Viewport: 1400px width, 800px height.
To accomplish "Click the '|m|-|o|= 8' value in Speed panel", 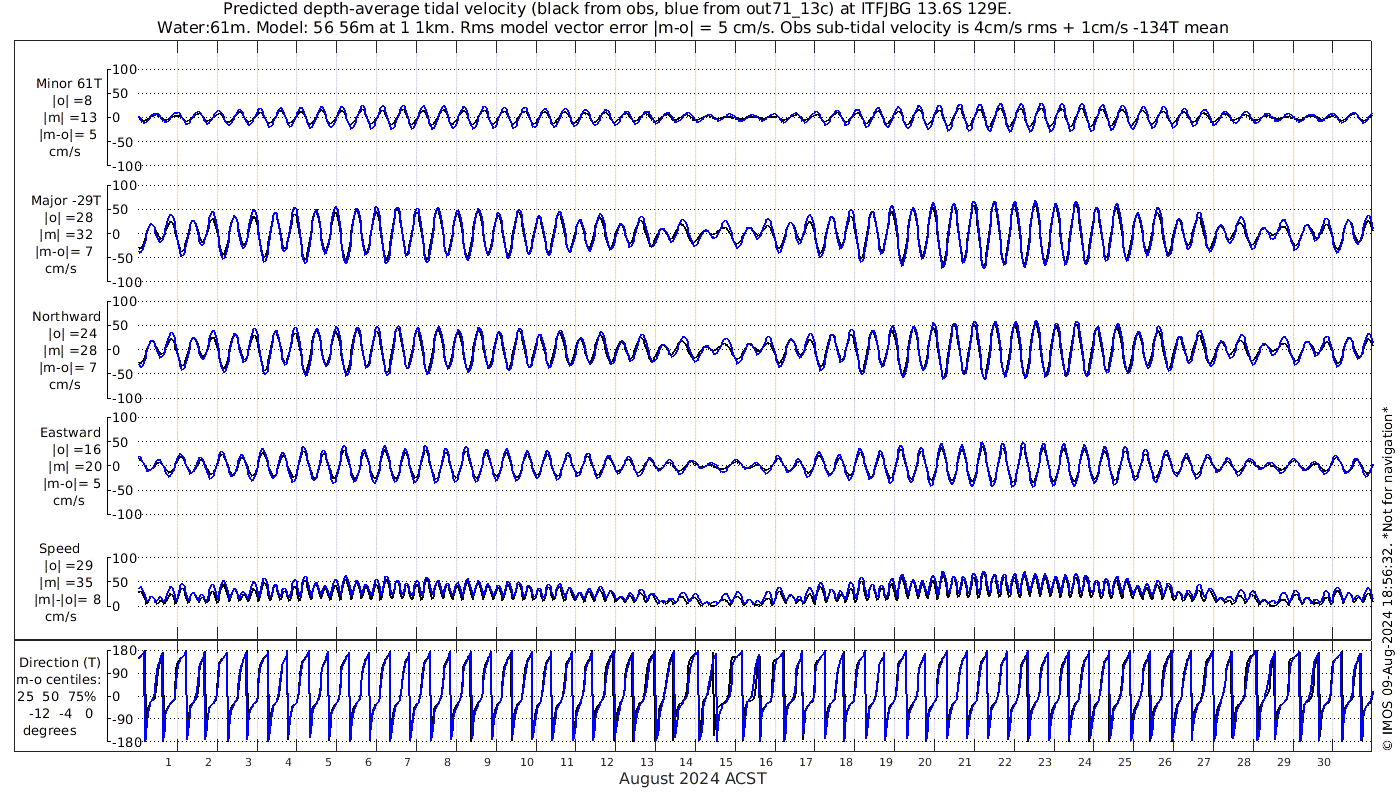I will (67, 599).
